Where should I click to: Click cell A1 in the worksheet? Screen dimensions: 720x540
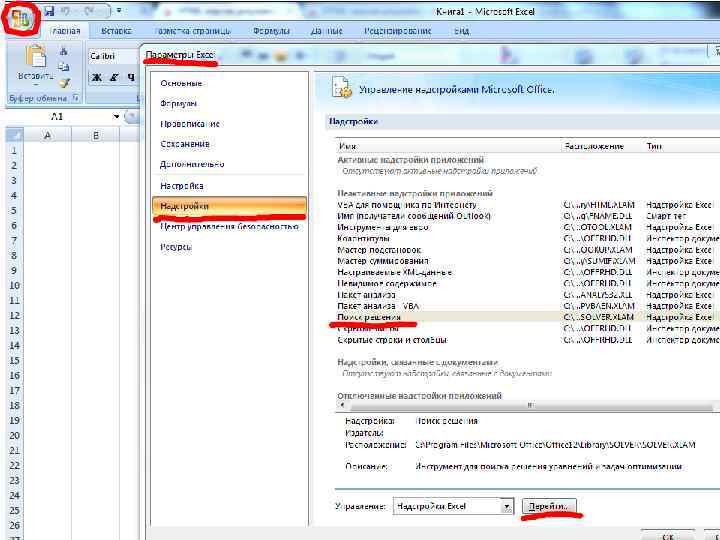tap(47, 150)
